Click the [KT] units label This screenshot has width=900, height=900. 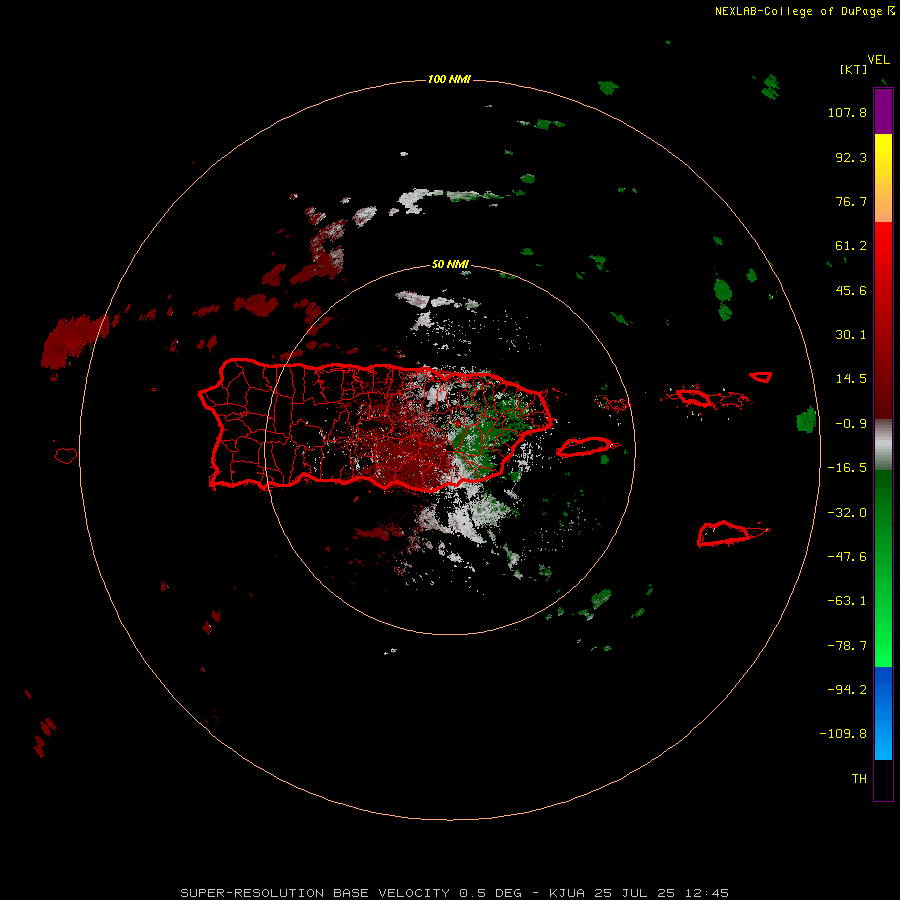854,69
